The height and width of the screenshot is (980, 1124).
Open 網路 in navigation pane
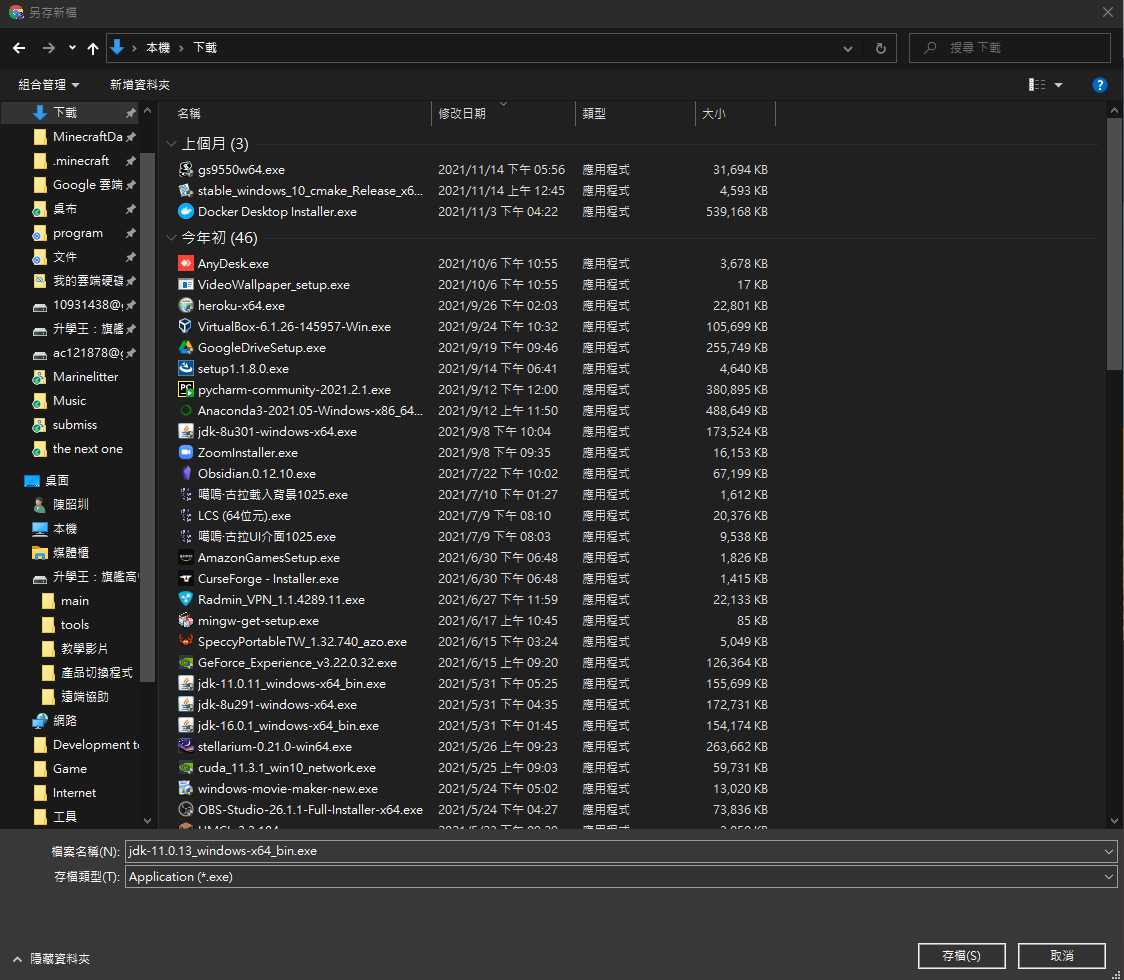pos(65,720)
